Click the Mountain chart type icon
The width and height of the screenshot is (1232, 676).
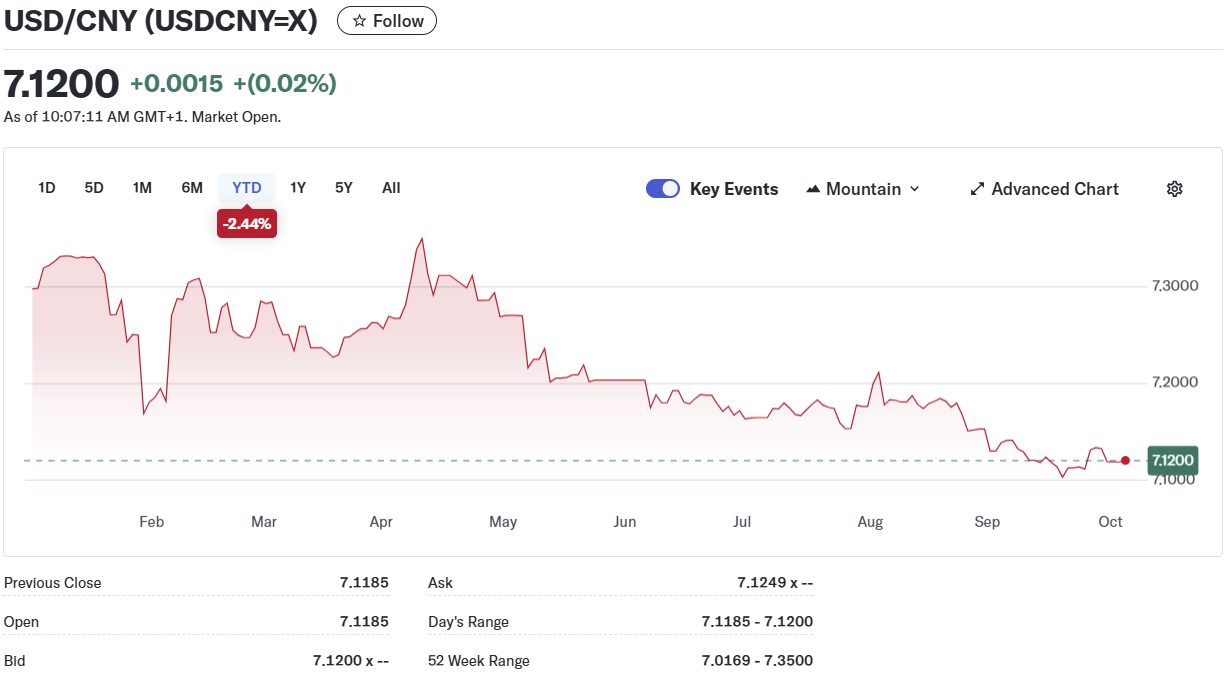click(813, 189)
